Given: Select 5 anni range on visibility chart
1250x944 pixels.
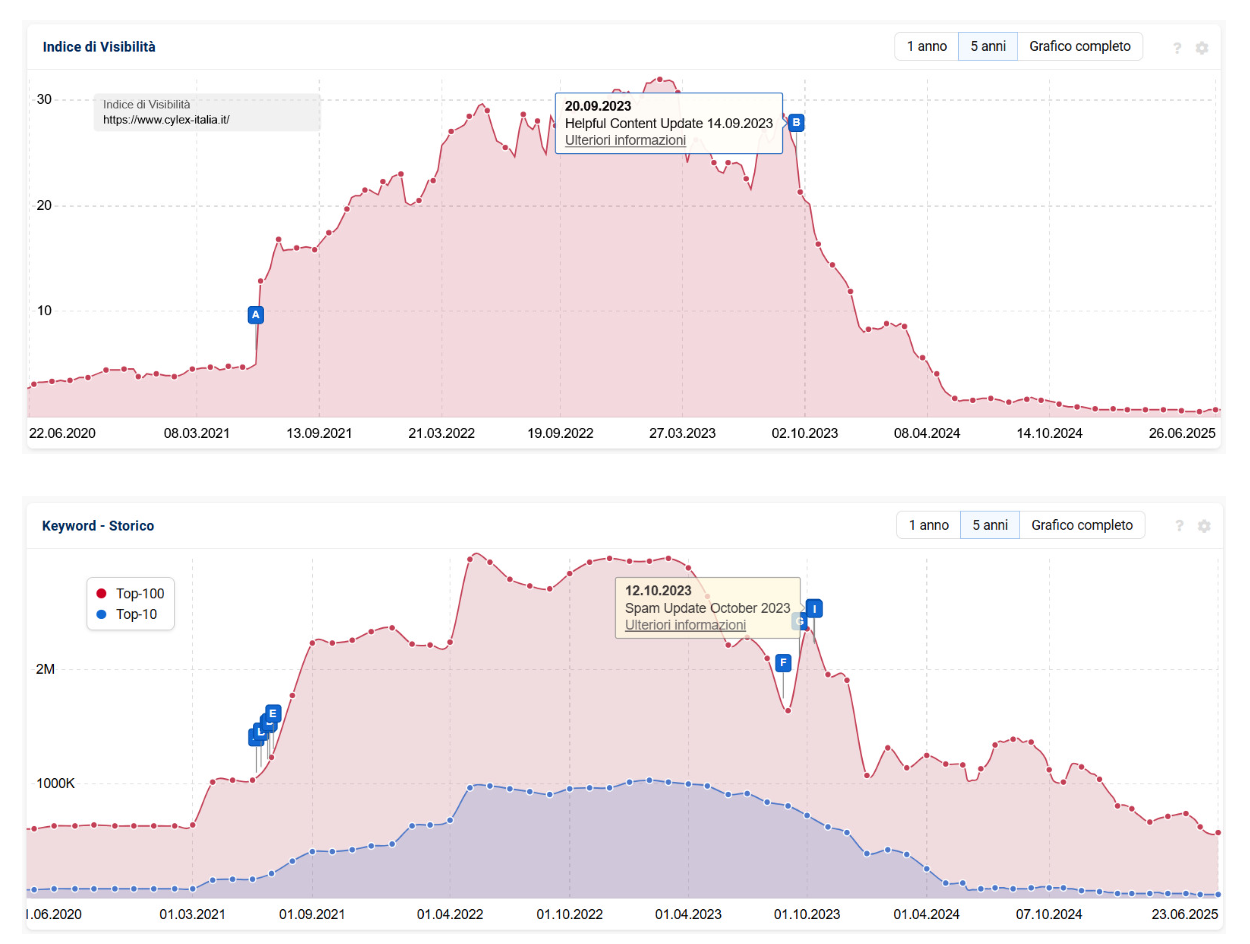Looking at the screenshot, I should pyautogui.click(x=987, y=47).
